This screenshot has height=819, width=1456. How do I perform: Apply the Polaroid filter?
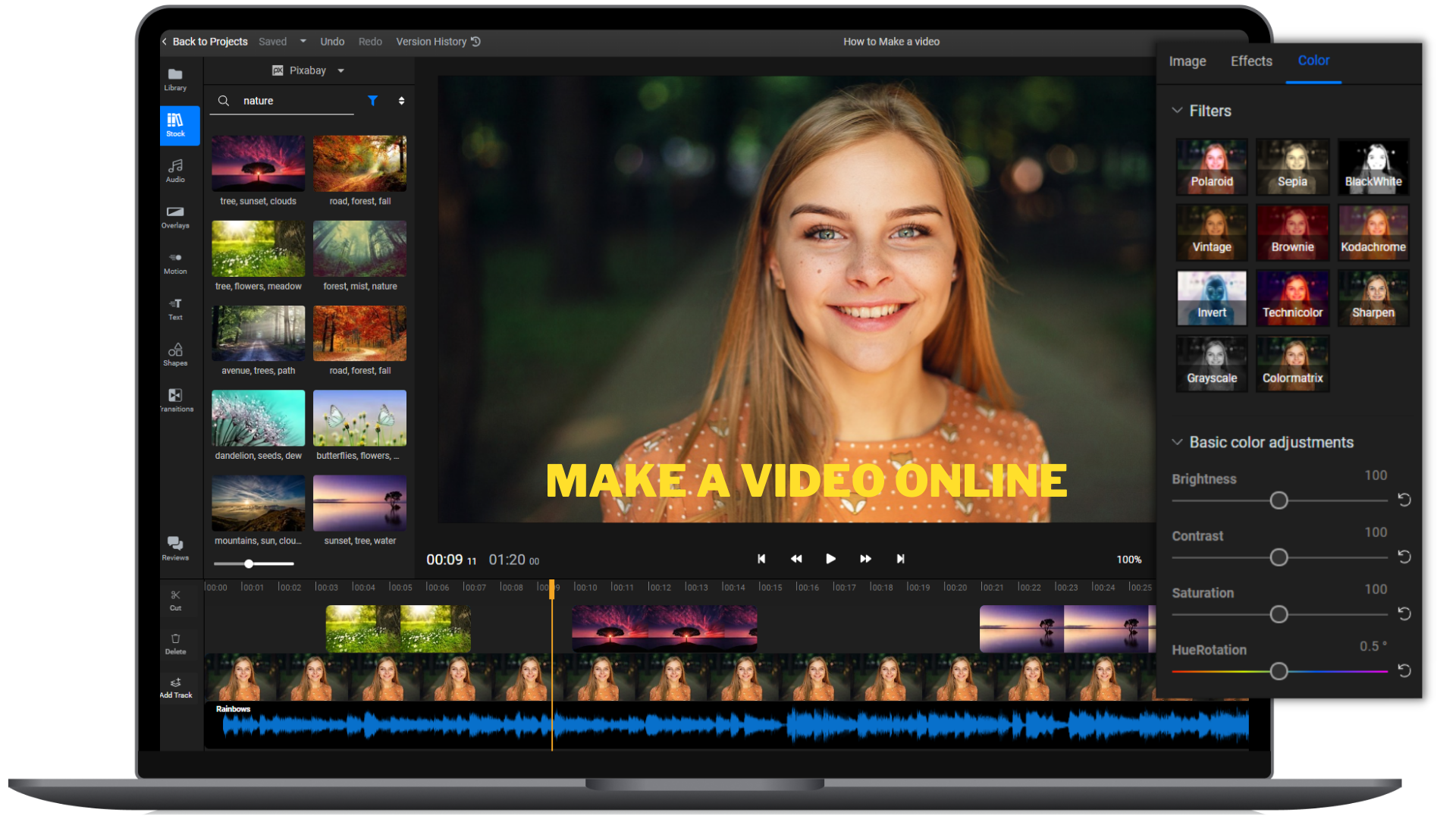coord(1212,167)
